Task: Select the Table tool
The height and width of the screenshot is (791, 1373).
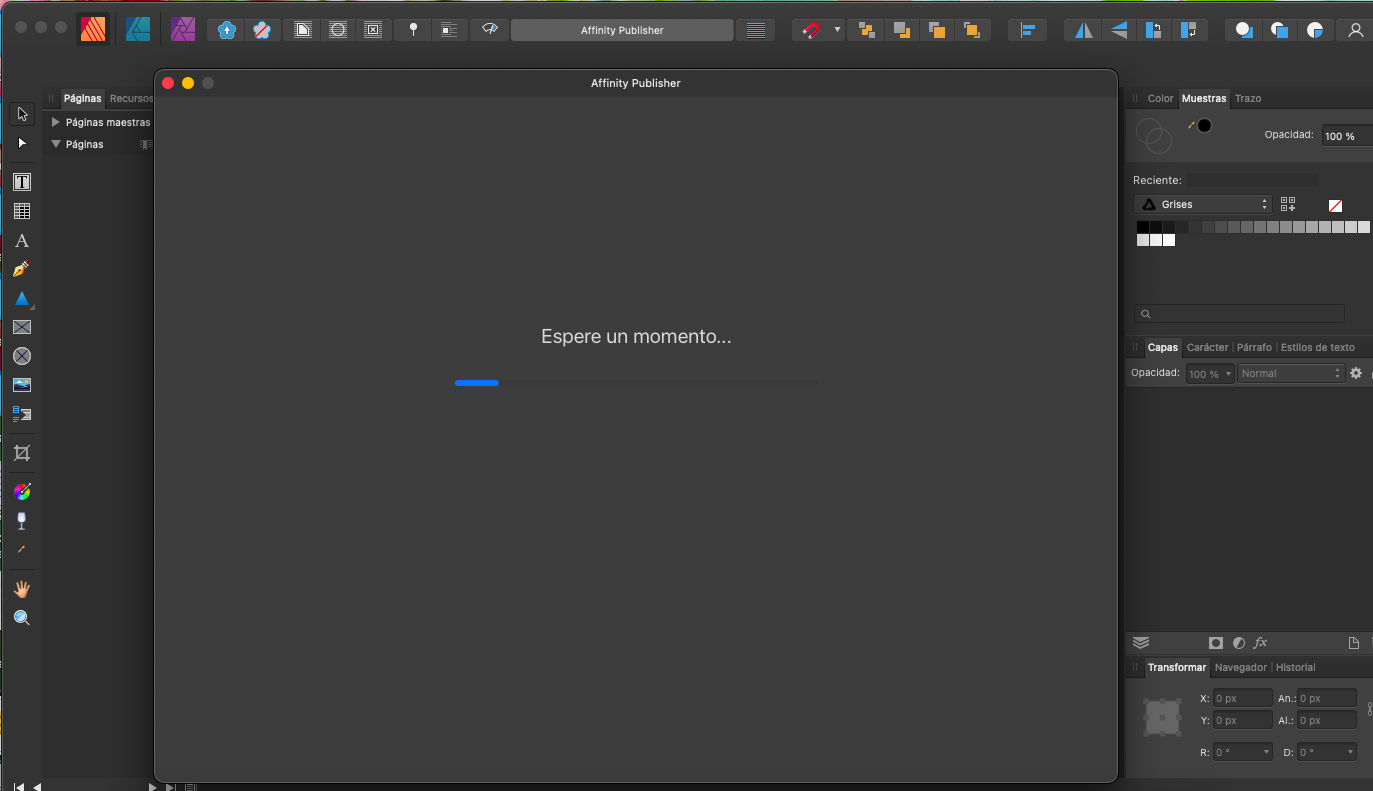Action: point(21,210)
